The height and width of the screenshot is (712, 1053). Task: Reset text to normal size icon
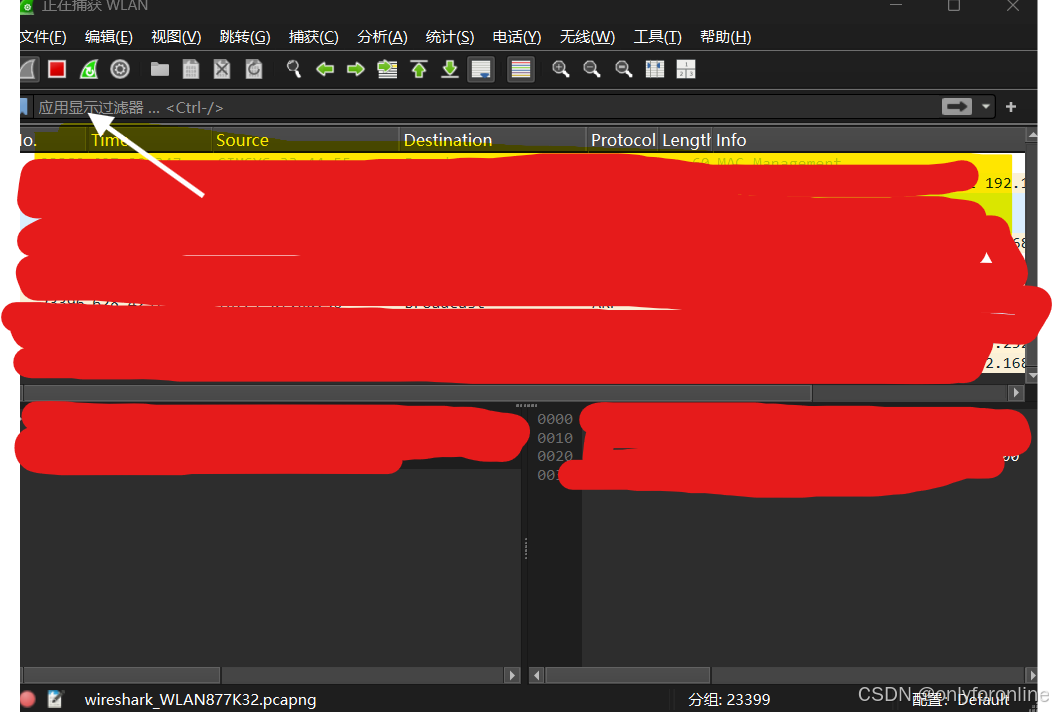pos(623,69)
